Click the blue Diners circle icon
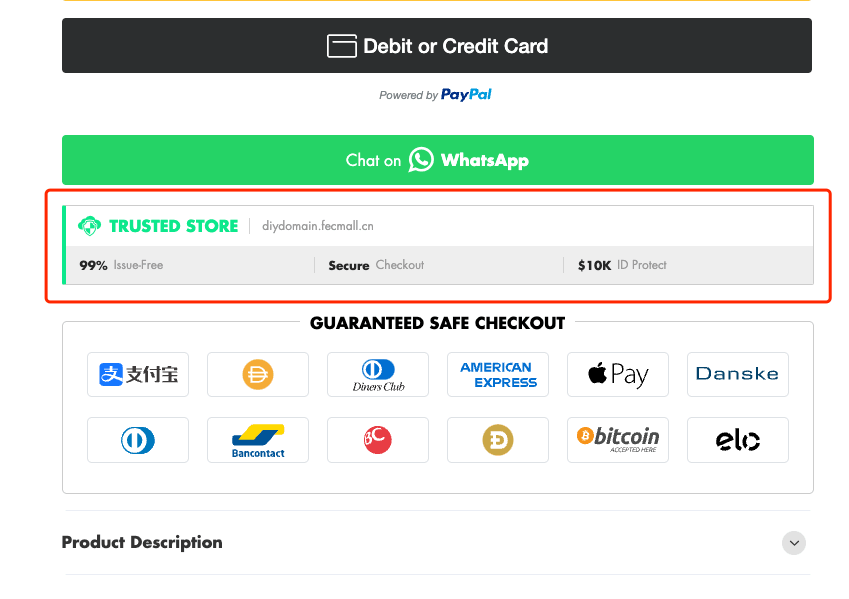This screenshot has width=849, height=599. (x=138, y=440)
